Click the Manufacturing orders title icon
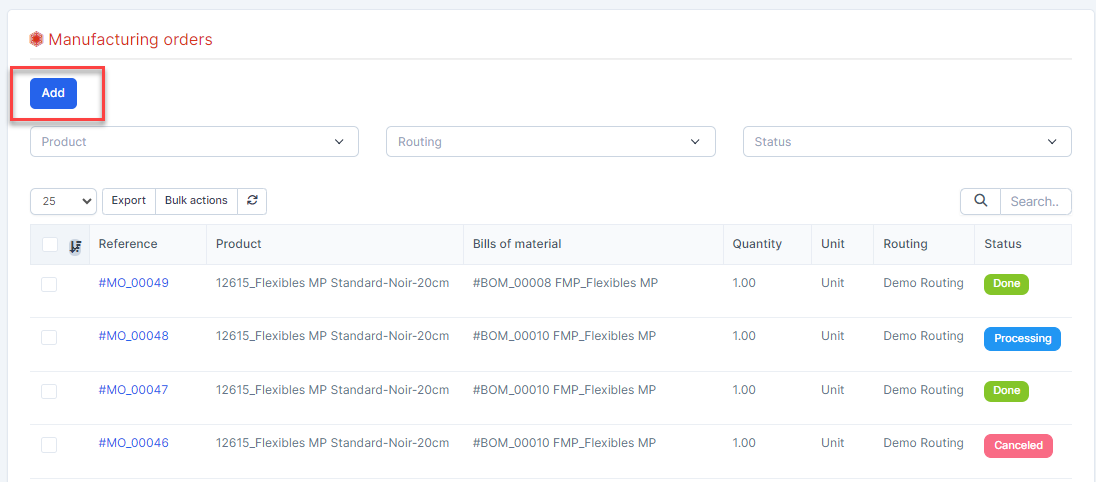Image resolution: width=1096 pixels, height=482 pixels. 37,40
